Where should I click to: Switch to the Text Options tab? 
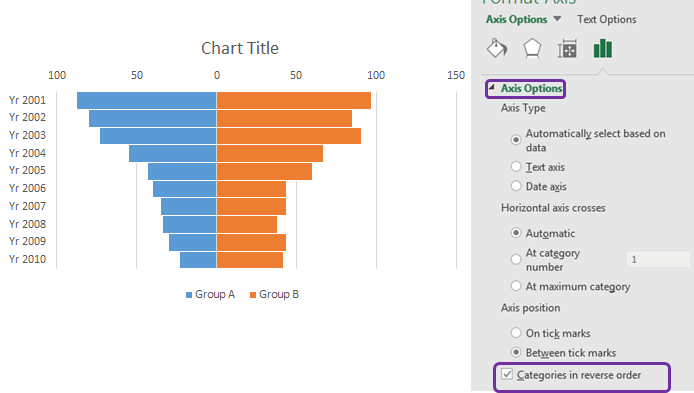click(606, 19)
